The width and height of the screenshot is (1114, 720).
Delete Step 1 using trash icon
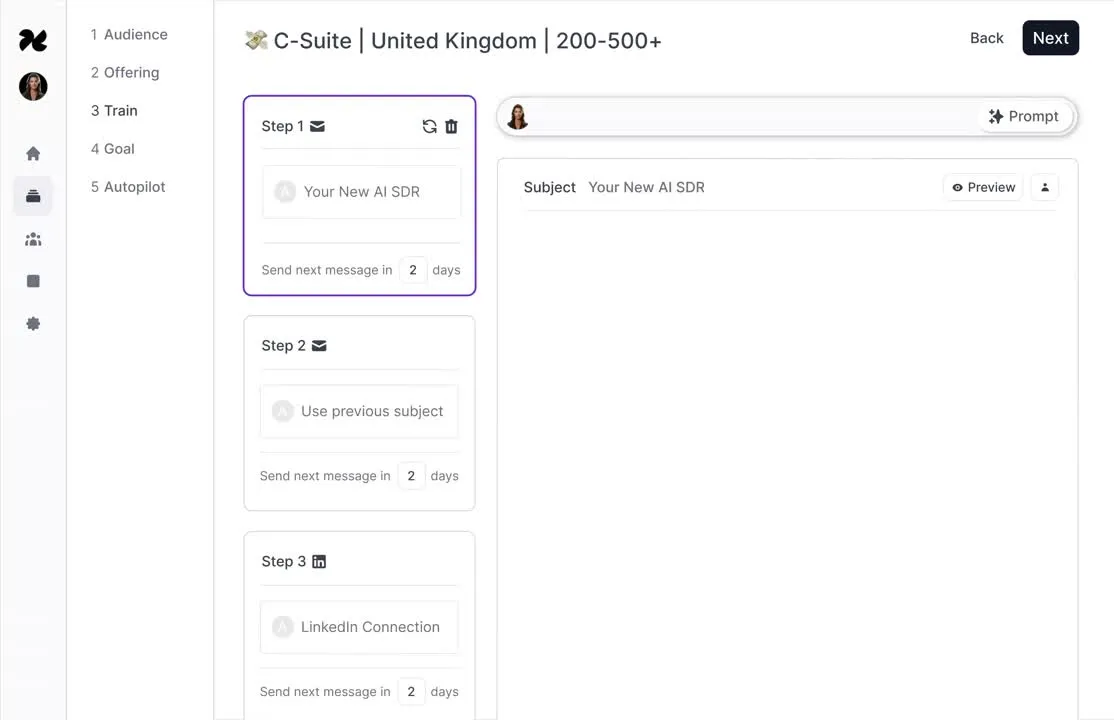451,127
